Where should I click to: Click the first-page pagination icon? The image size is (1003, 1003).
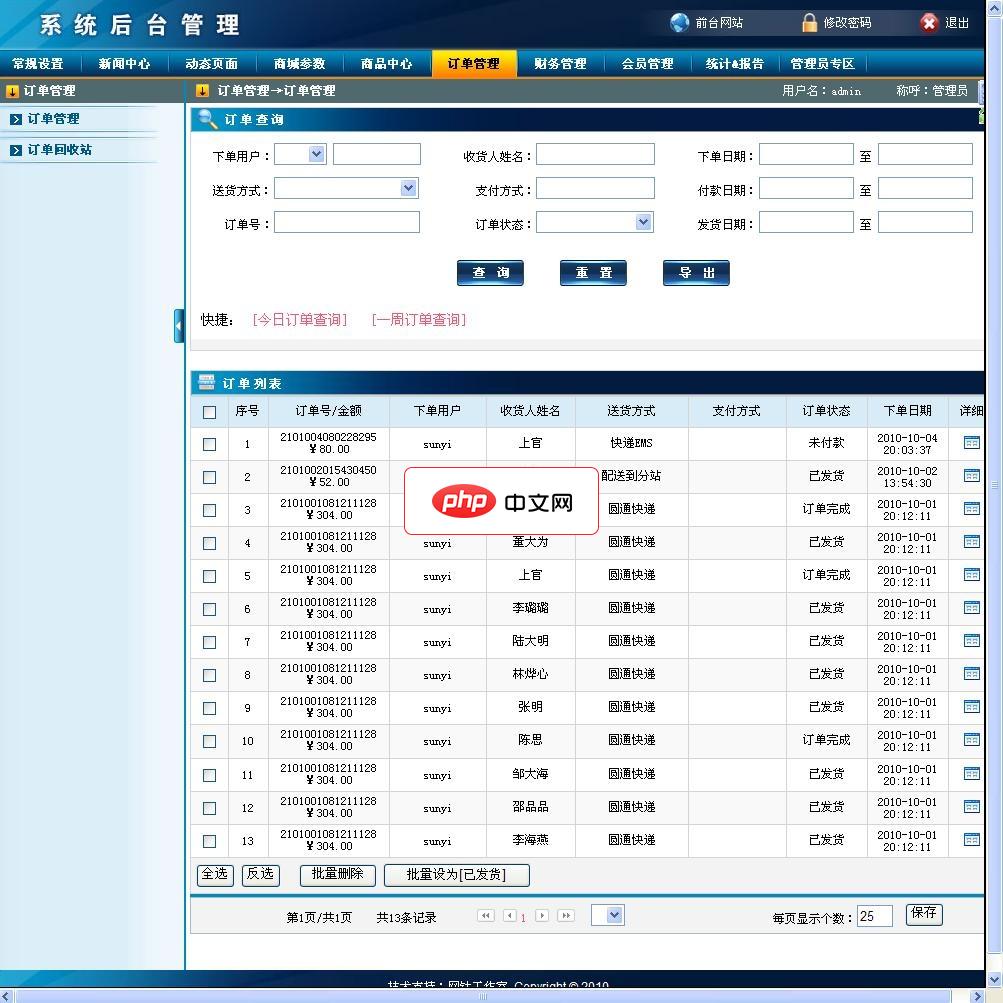click(x=486, y=914)
